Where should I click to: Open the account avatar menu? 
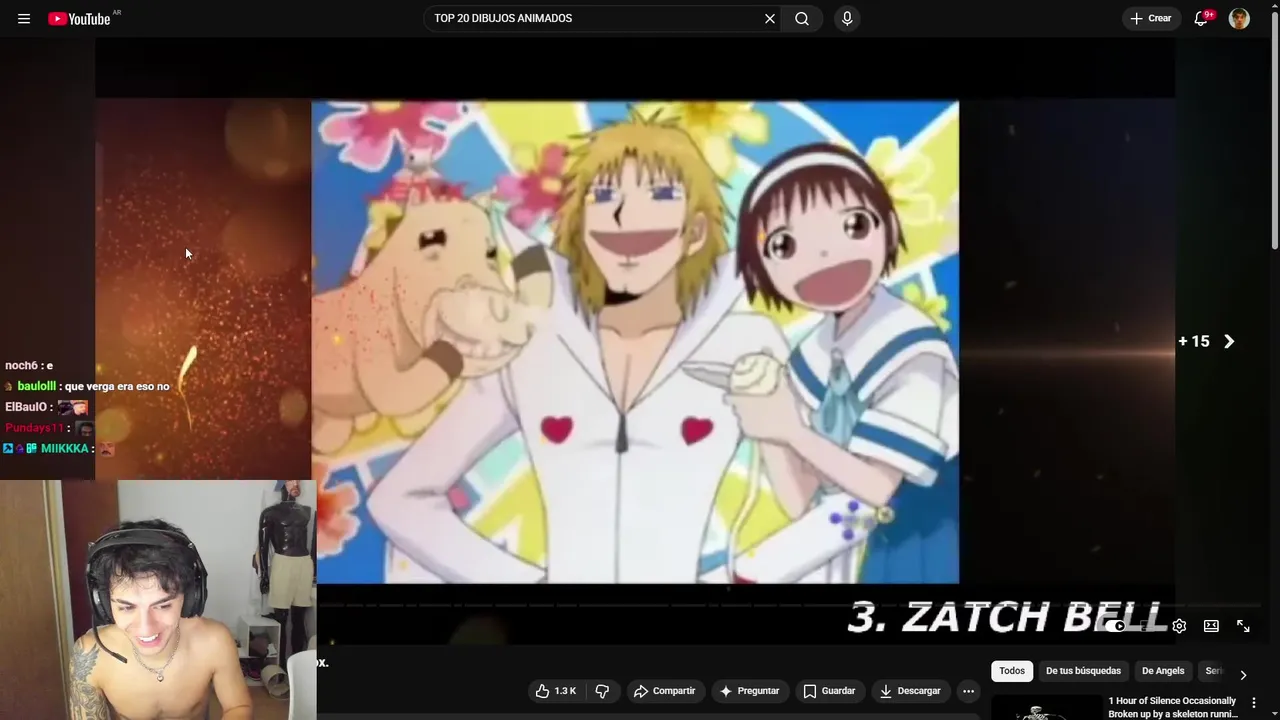click(x=1239, y=18)
